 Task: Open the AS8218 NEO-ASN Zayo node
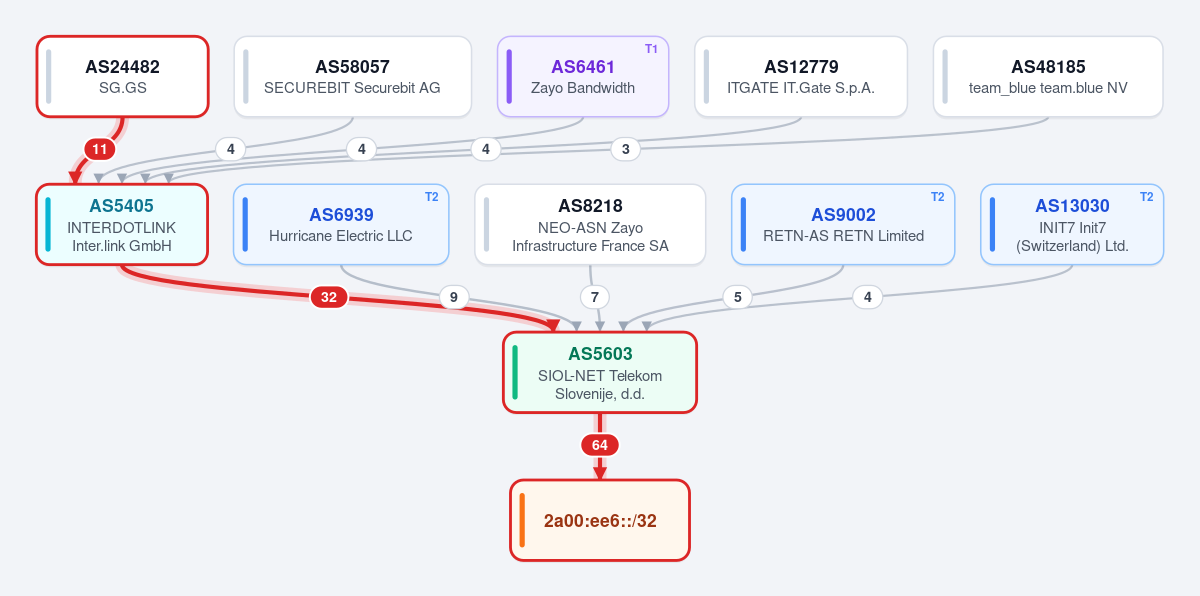pos(590,225)
